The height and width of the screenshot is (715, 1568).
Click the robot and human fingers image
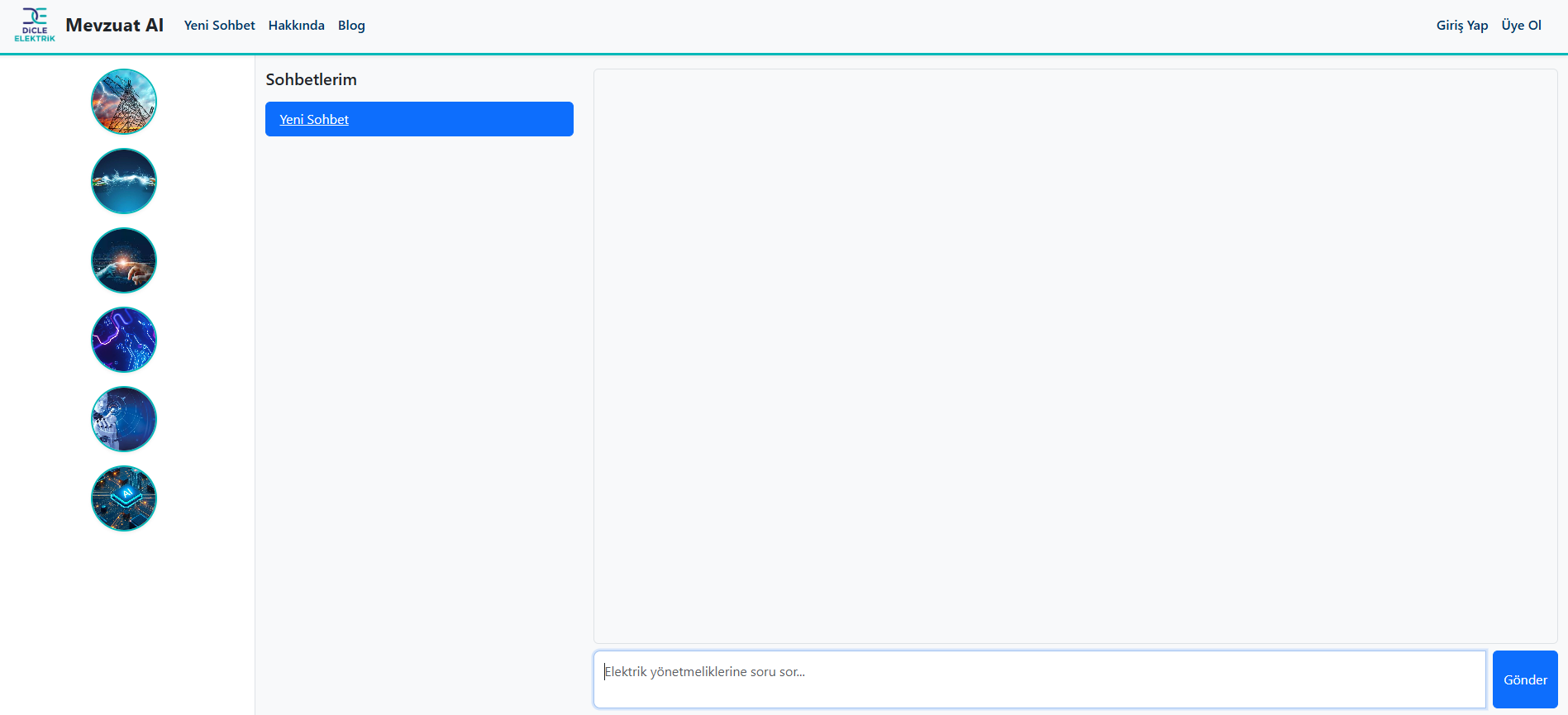[x=124, y=260]
